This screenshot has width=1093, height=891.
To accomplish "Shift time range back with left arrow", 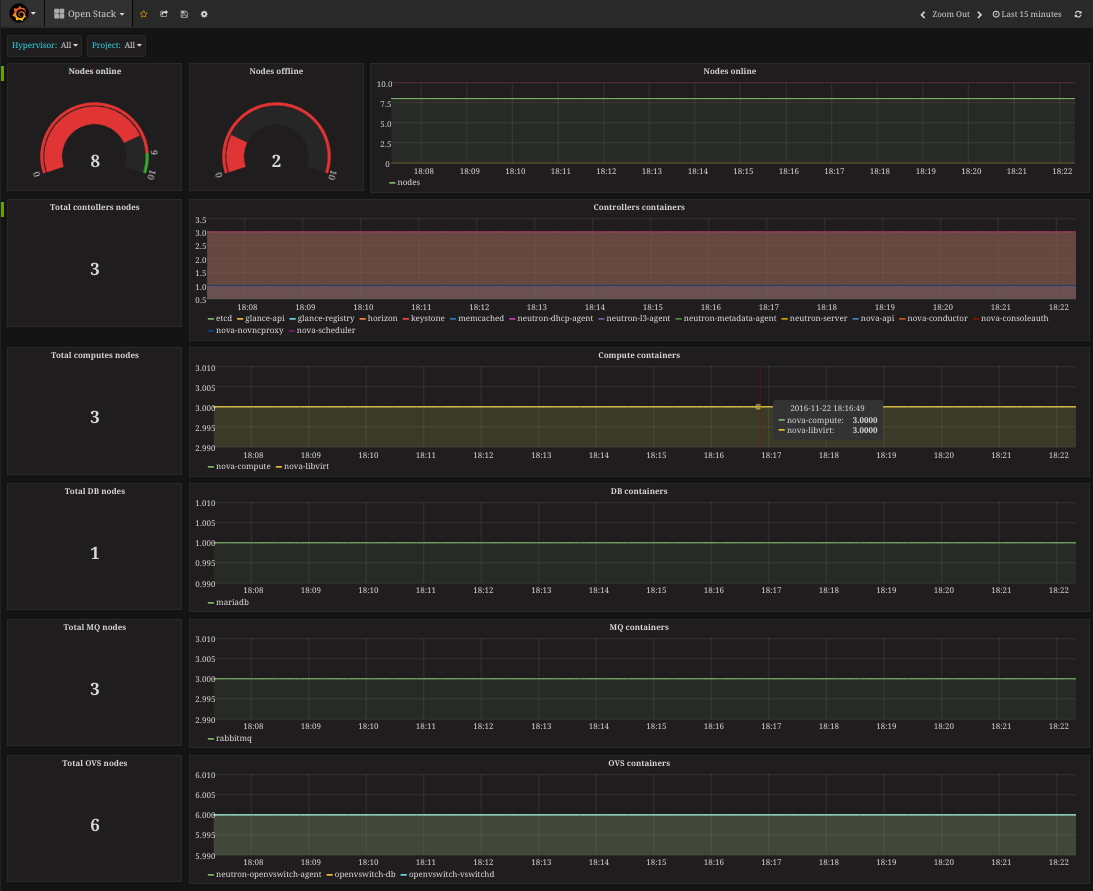I will (x=923, y=14).
